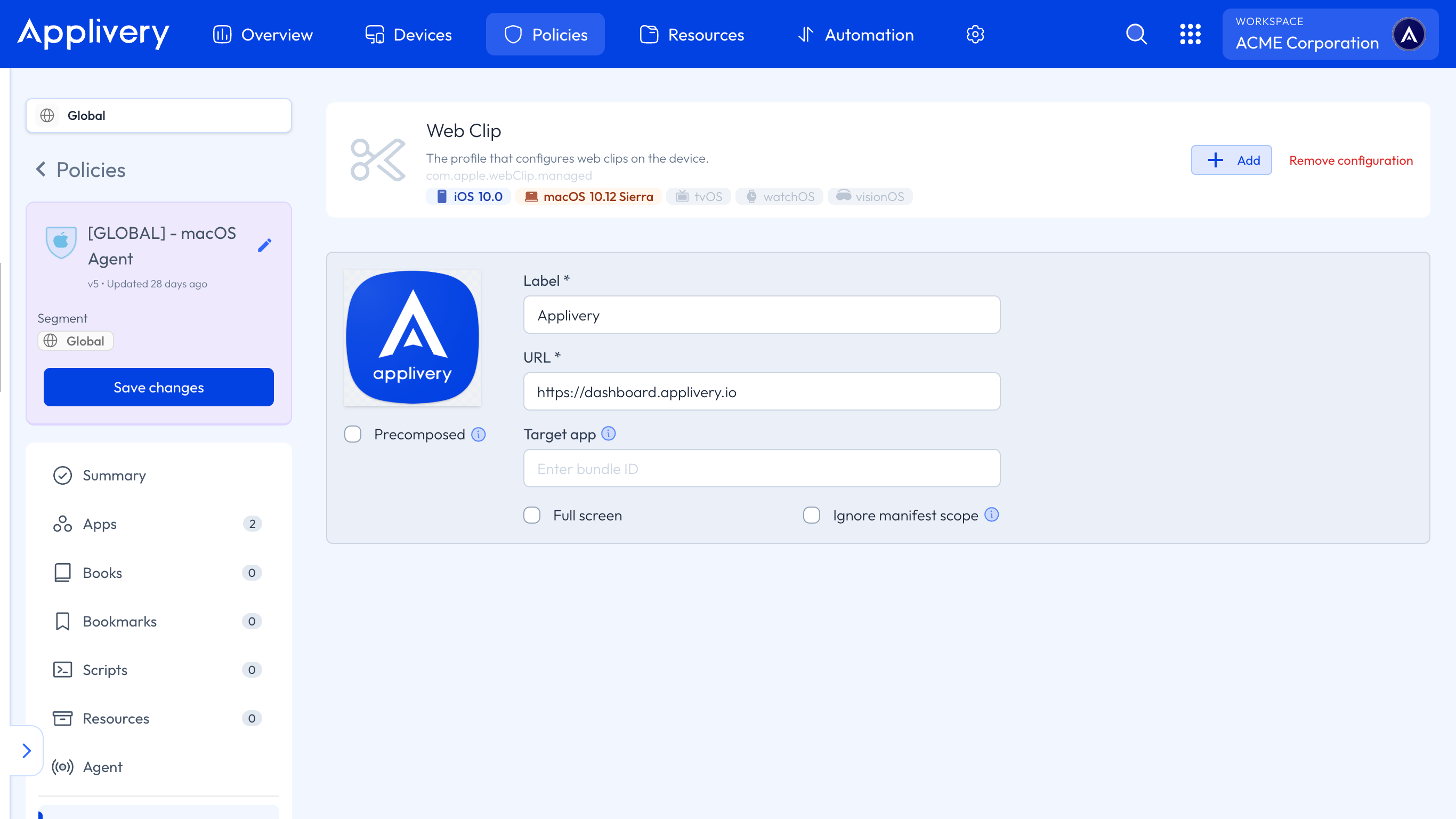Screen dimensions: 1456x819
Task: Click the ACME Corporation workspace avatar
Action: click(x=1409, y=34)
